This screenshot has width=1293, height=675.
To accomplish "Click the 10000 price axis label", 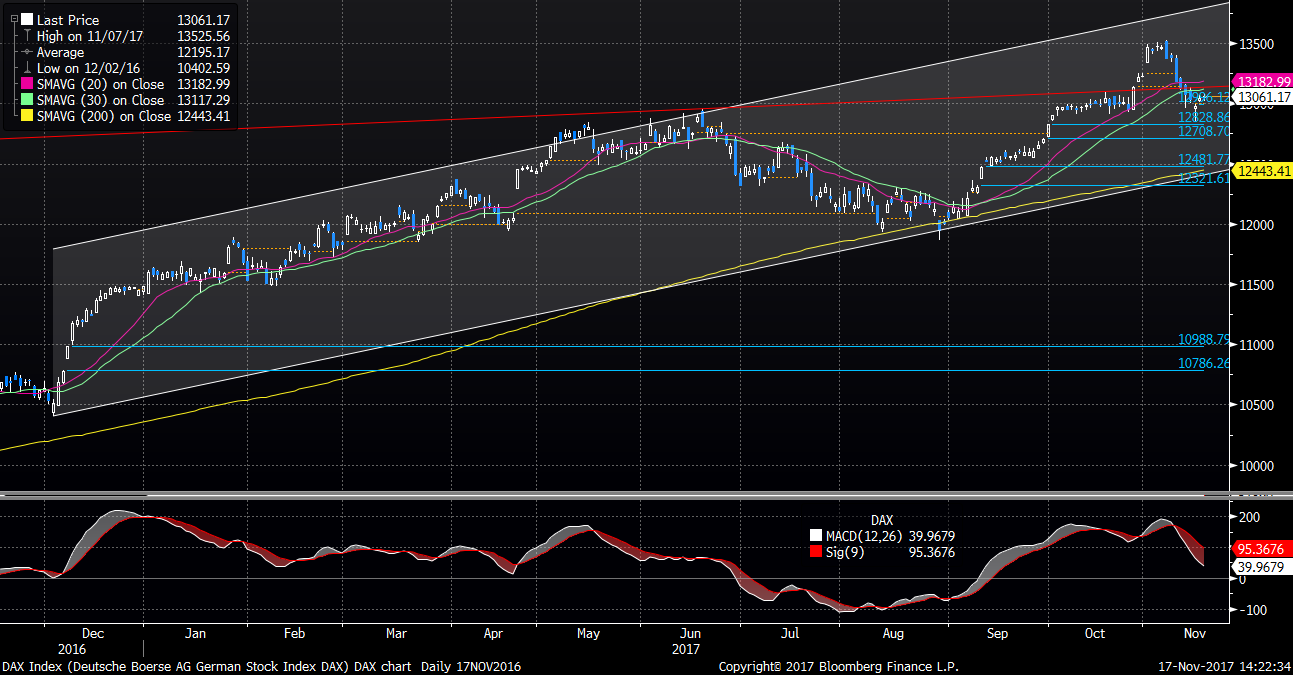I will coord(1256,465).
